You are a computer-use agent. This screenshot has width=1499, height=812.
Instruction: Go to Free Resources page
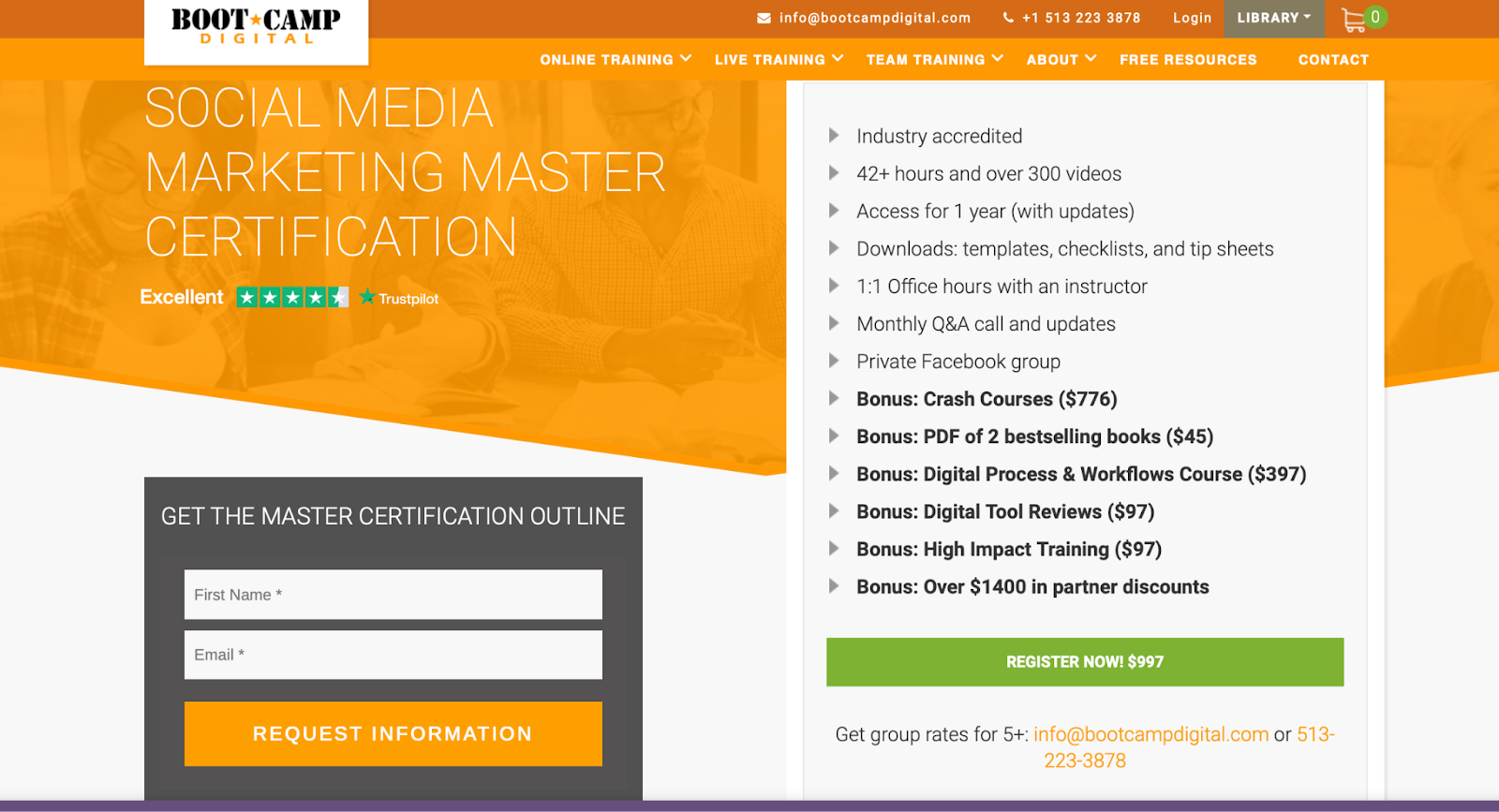[x=1188, y=59]
